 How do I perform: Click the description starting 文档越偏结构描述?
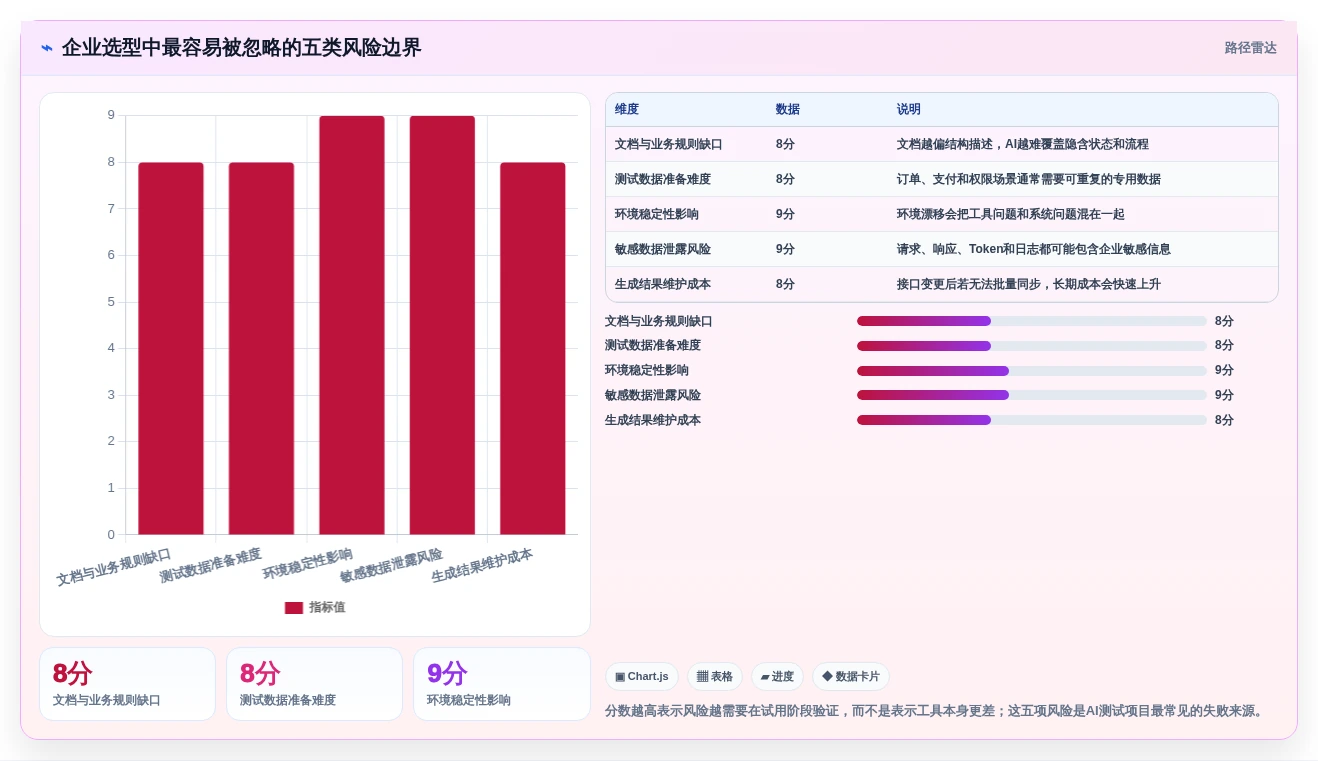[1023, 145]
